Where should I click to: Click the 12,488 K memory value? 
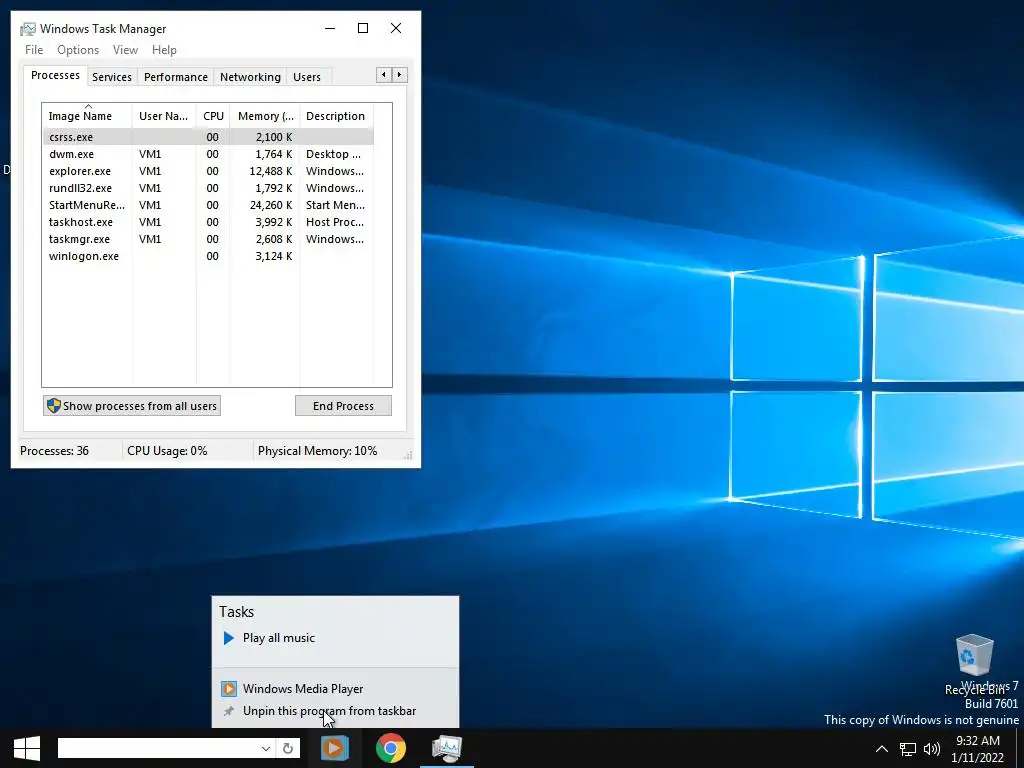click(x=270, y=171)
